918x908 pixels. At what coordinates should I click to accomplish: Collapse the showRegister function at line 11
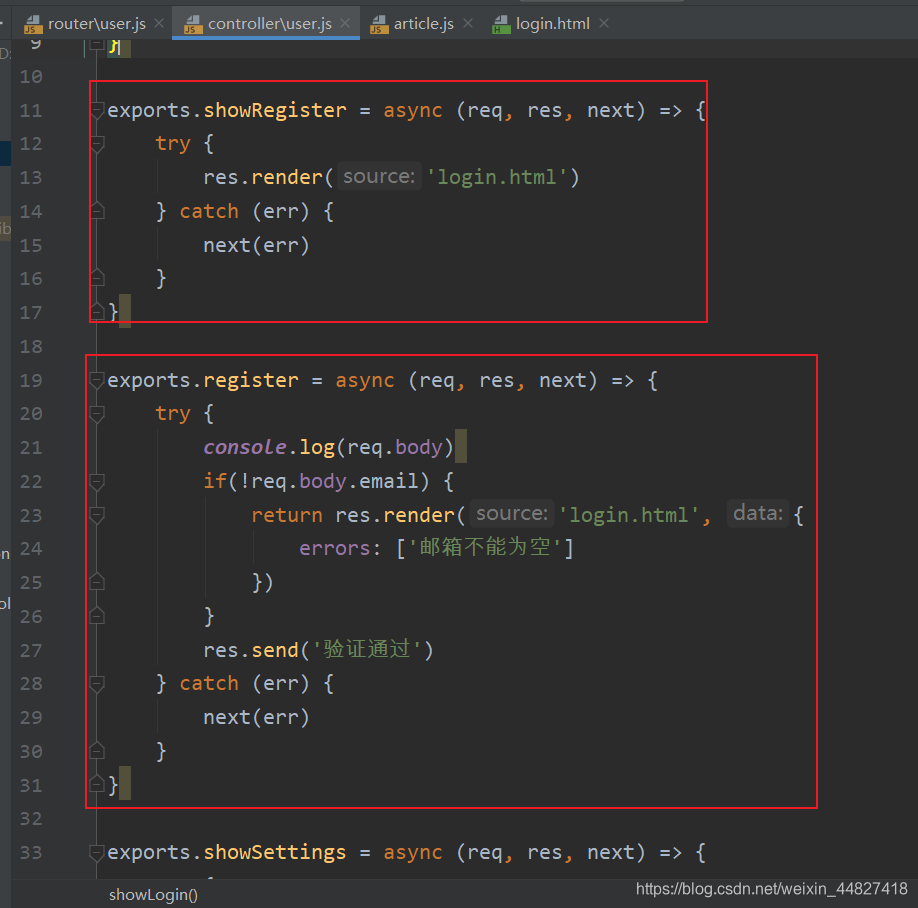(x=97, y=110)
